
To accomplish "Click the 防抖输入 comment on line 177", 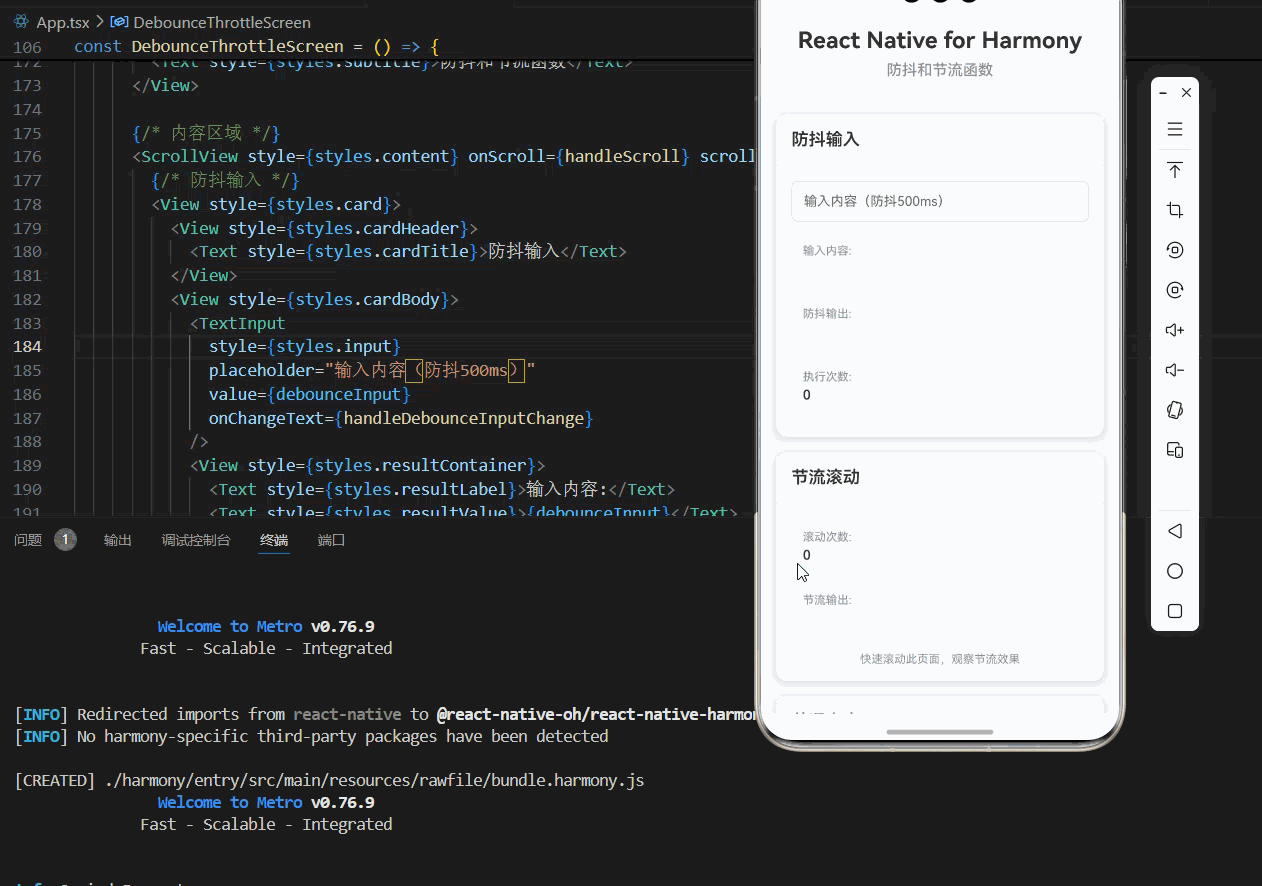I will click(226, 180).
